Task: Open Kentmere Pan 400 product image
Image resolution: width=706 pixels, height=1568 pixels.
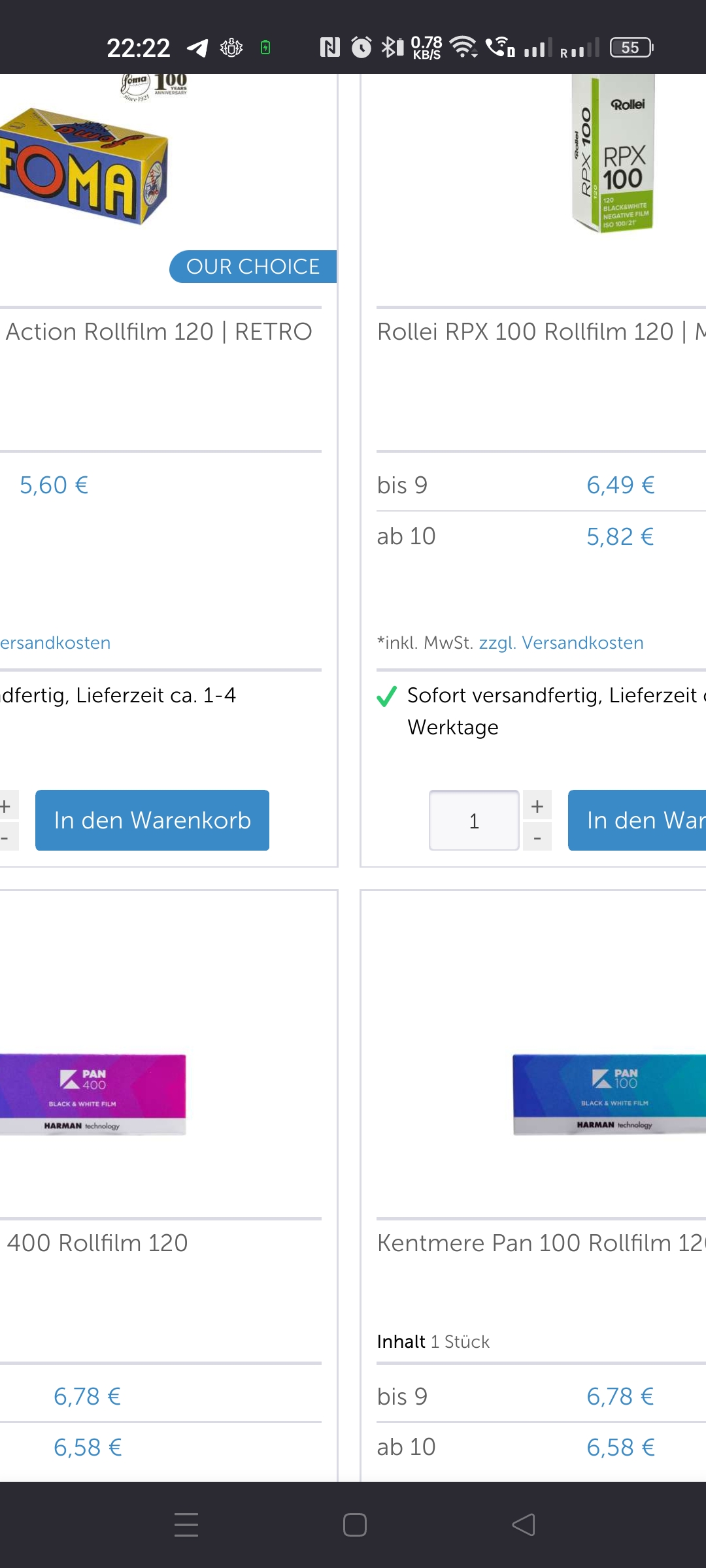Action: pyautogui.click(x=92, y=1094)
